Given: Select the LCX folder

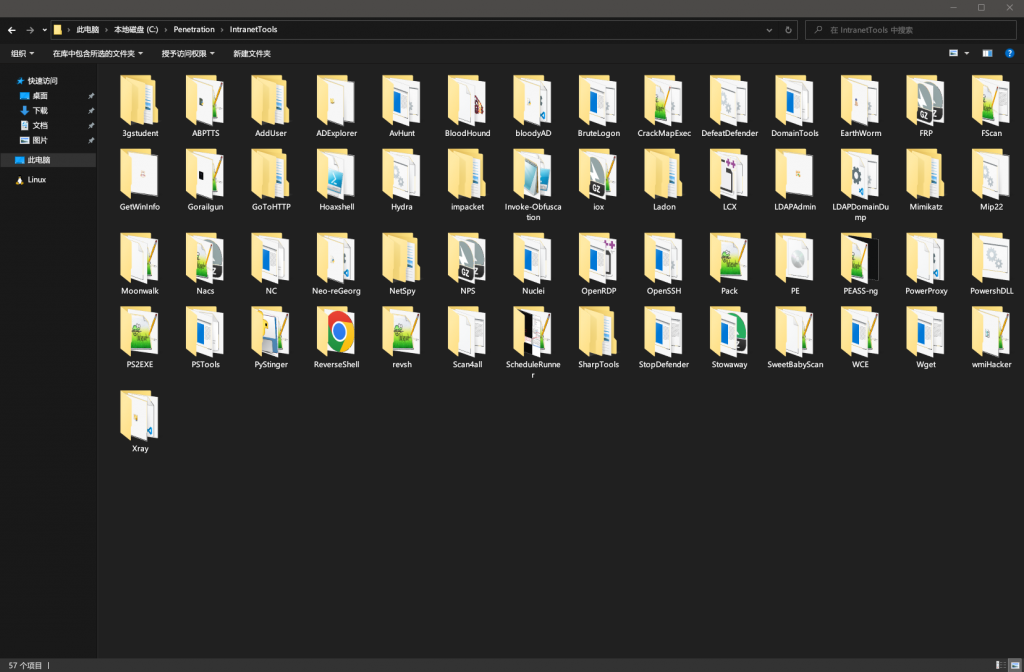Looking at the screenshot, I should [x=729, y=180].
